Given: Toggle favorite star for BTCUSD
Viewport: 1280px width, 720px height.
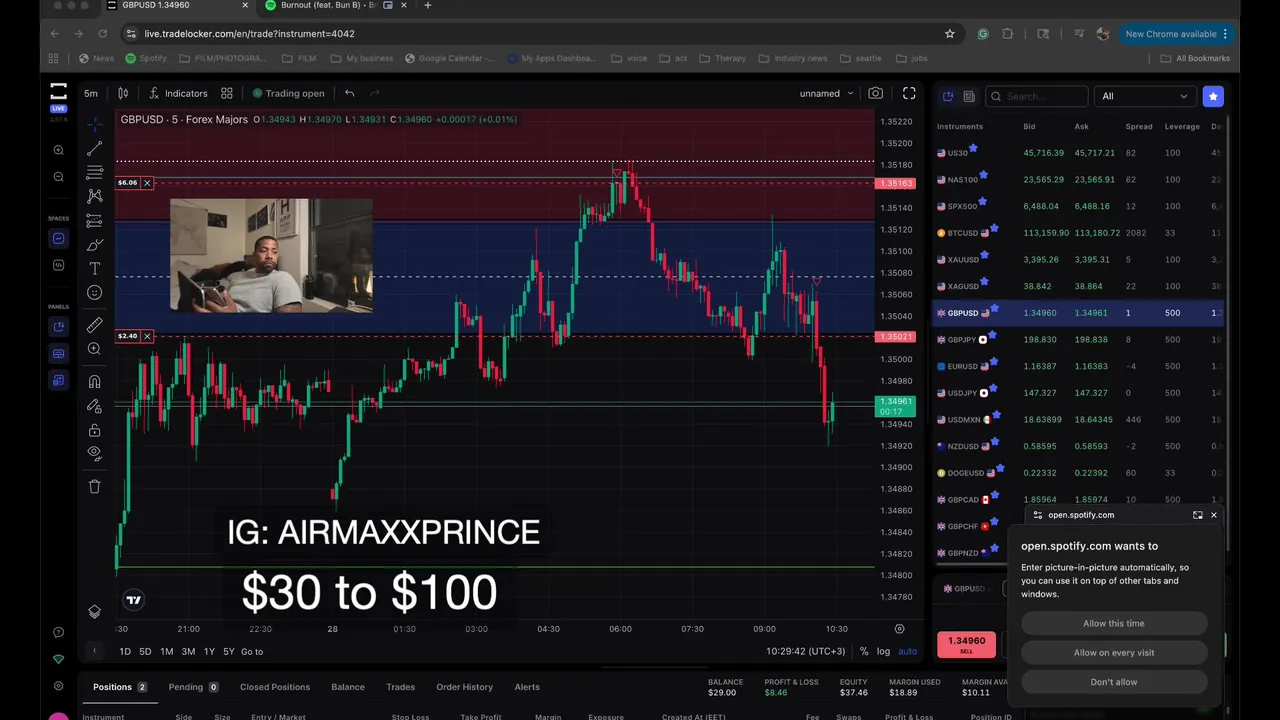Looking at the screenshot, I should click(x=996, y=229).
